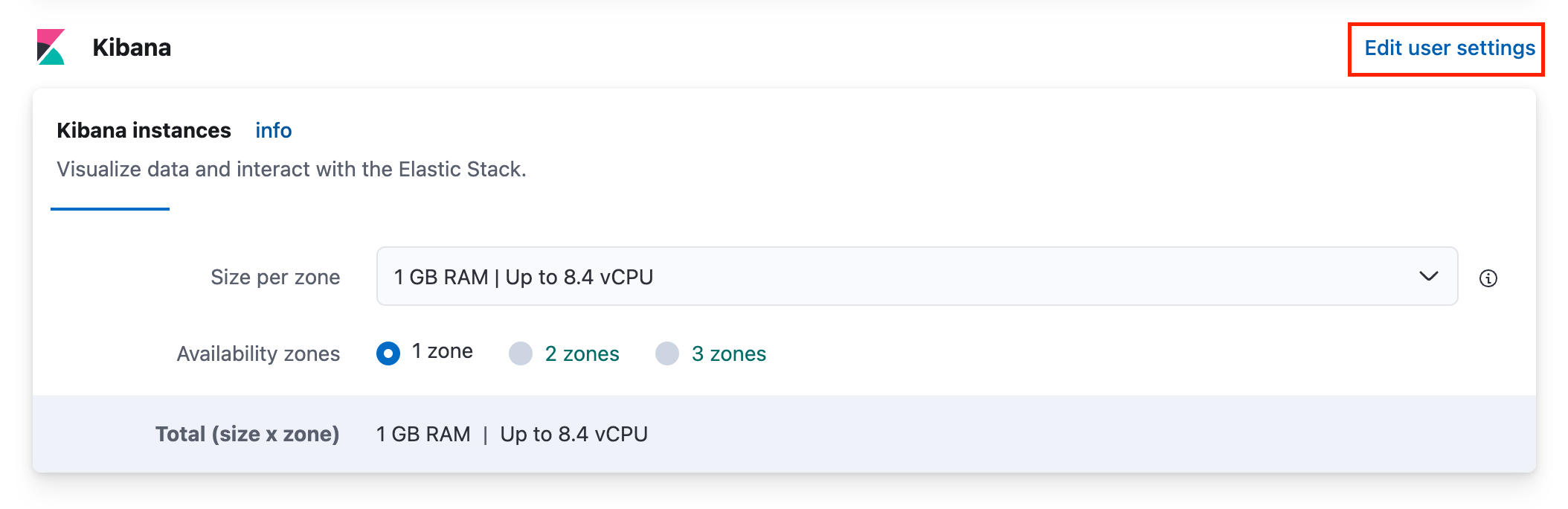Click the 2 zones label text
This screenshot has width=1568, height=509.
[582, 353]
